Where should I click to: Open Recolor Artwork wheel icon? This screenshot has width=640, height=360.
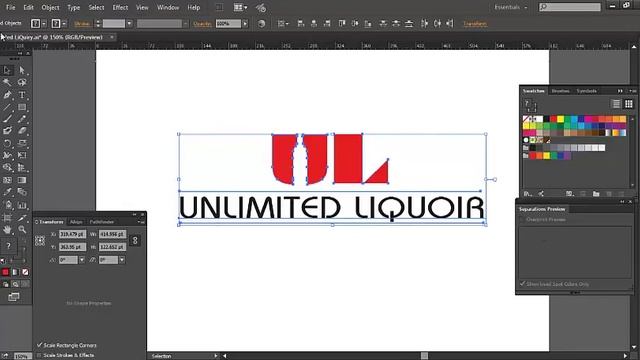pyautogui.click(x=261, y=24)
